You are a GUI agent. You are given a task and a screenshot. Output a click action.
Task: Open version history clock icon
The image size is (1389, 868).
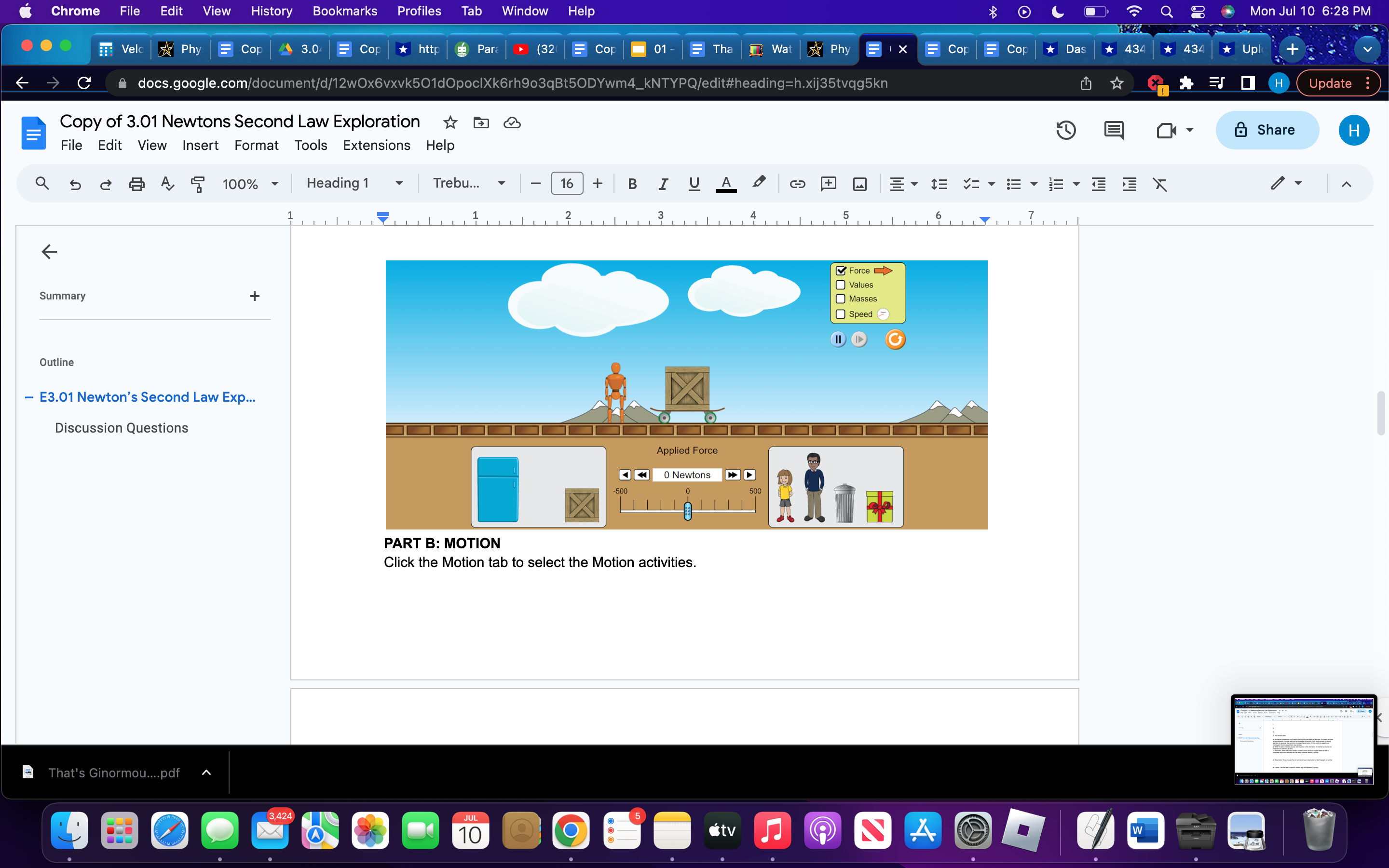(x=1065, y=130)
